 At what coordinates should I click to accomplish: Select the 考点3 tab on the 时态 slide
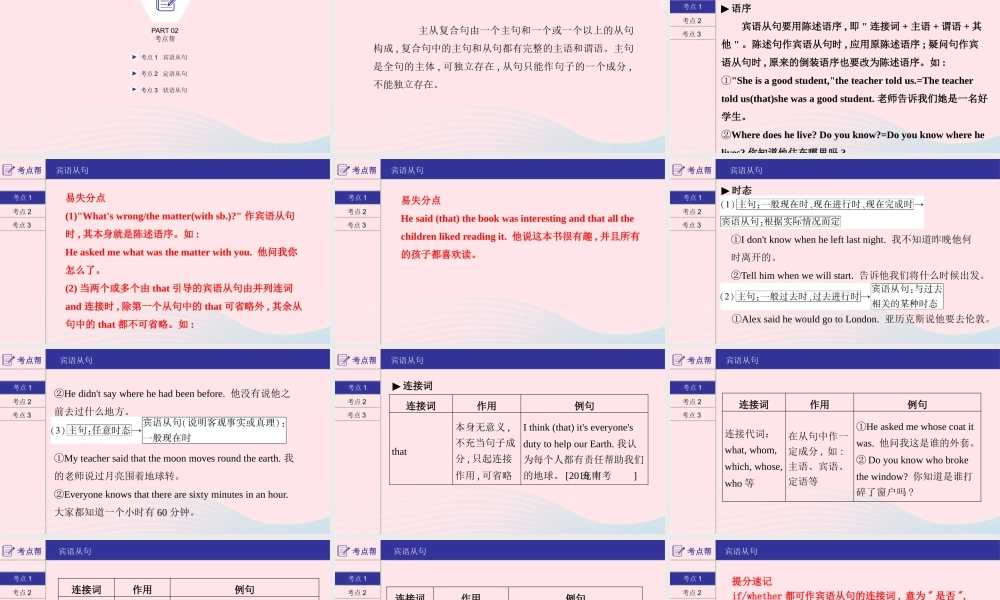coord(692,224)
